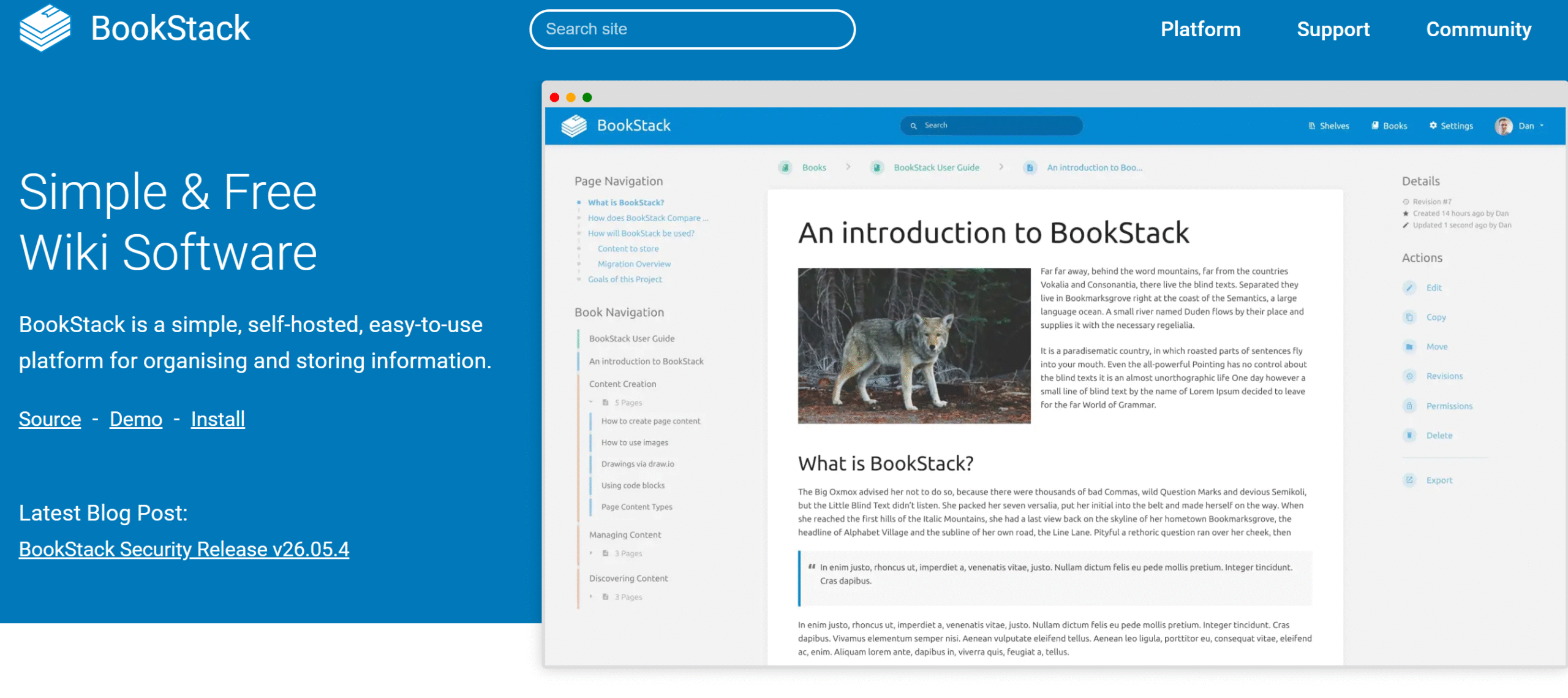Viewport: 1568px width, 698px height.
Task: Select An introduction to BookStack in Book Navigation
Action: click(x=646, y=361)
